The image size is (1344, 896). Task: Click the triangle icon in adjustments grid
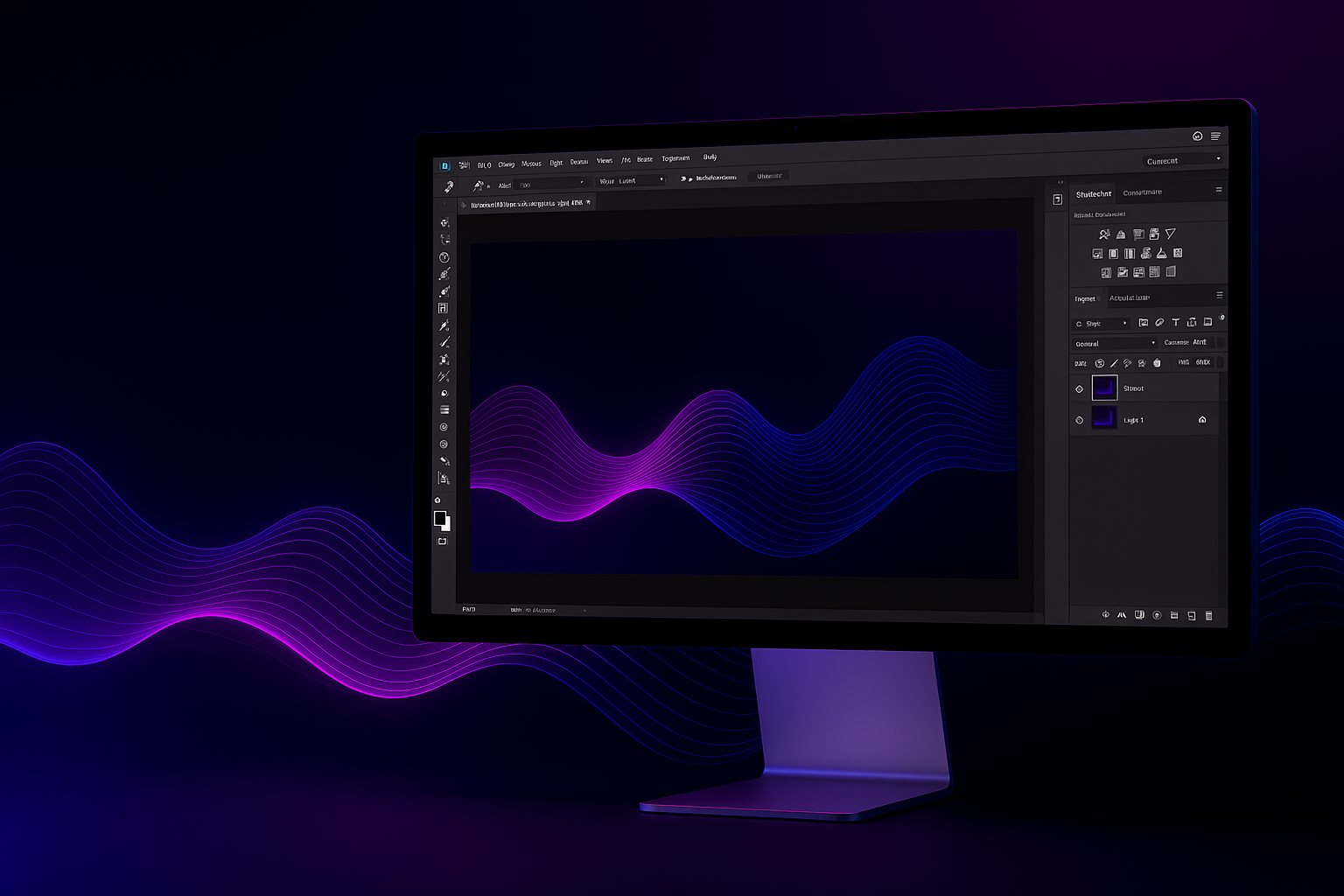coord(1170,234)
